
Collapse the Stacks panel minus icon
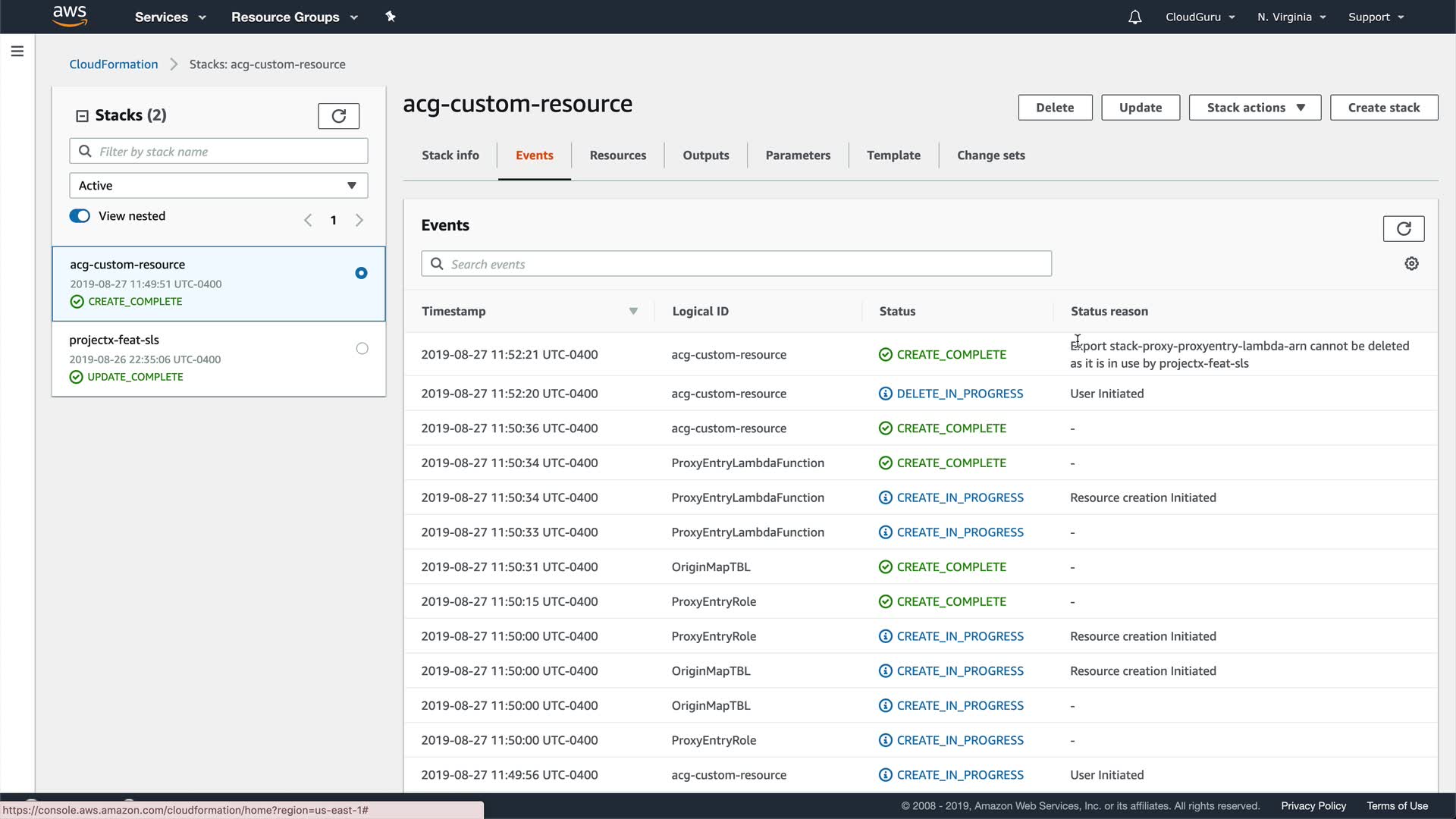[82, 116]
